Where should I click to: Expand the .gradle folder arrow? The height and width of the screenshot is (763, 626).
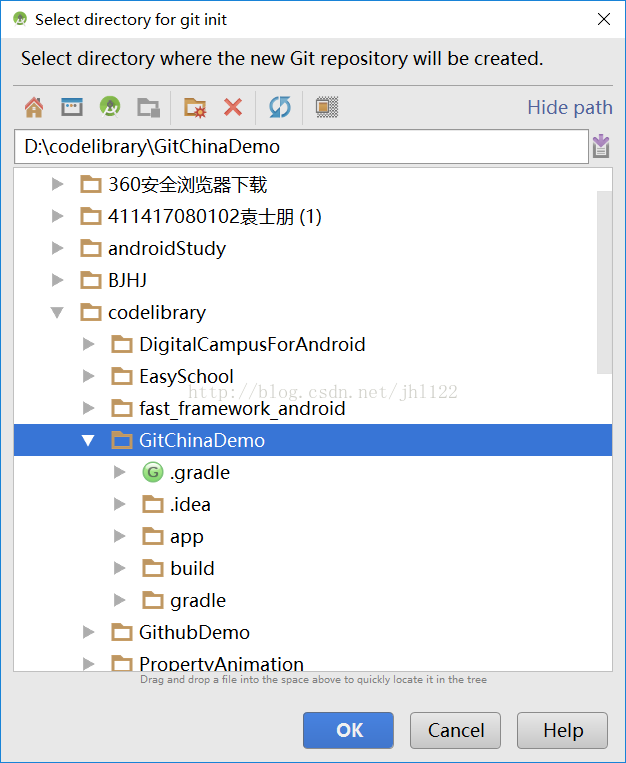[x=119, y=472]
